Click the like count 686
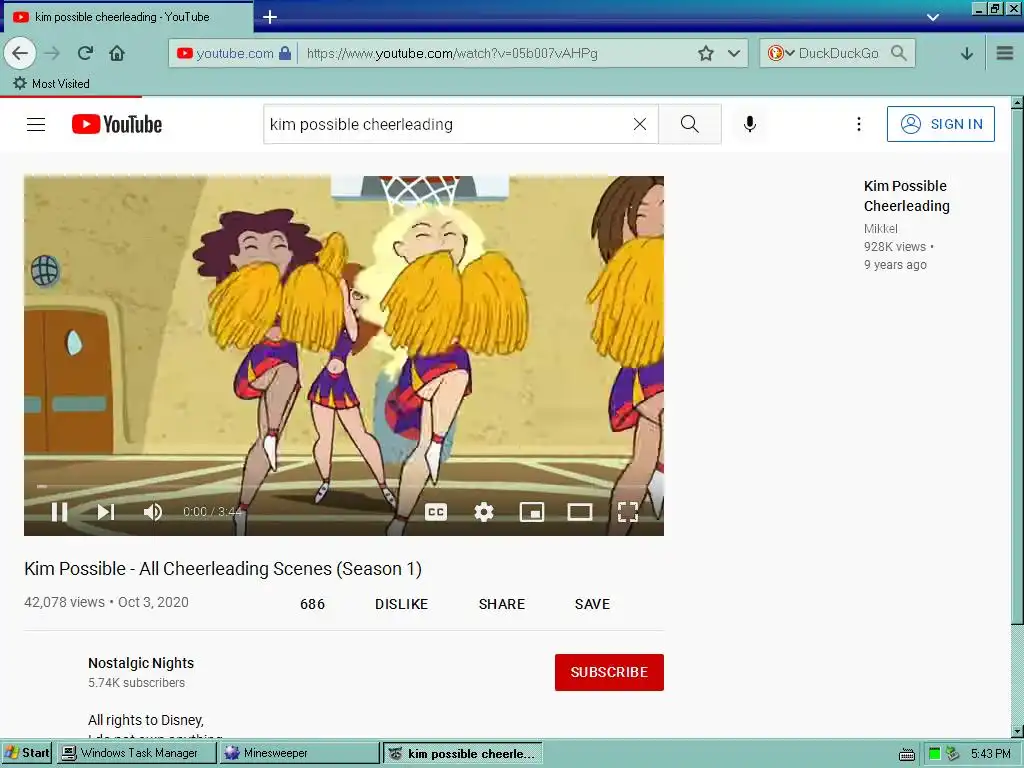This screenshot has width=1024, height=768. [312, 604]
